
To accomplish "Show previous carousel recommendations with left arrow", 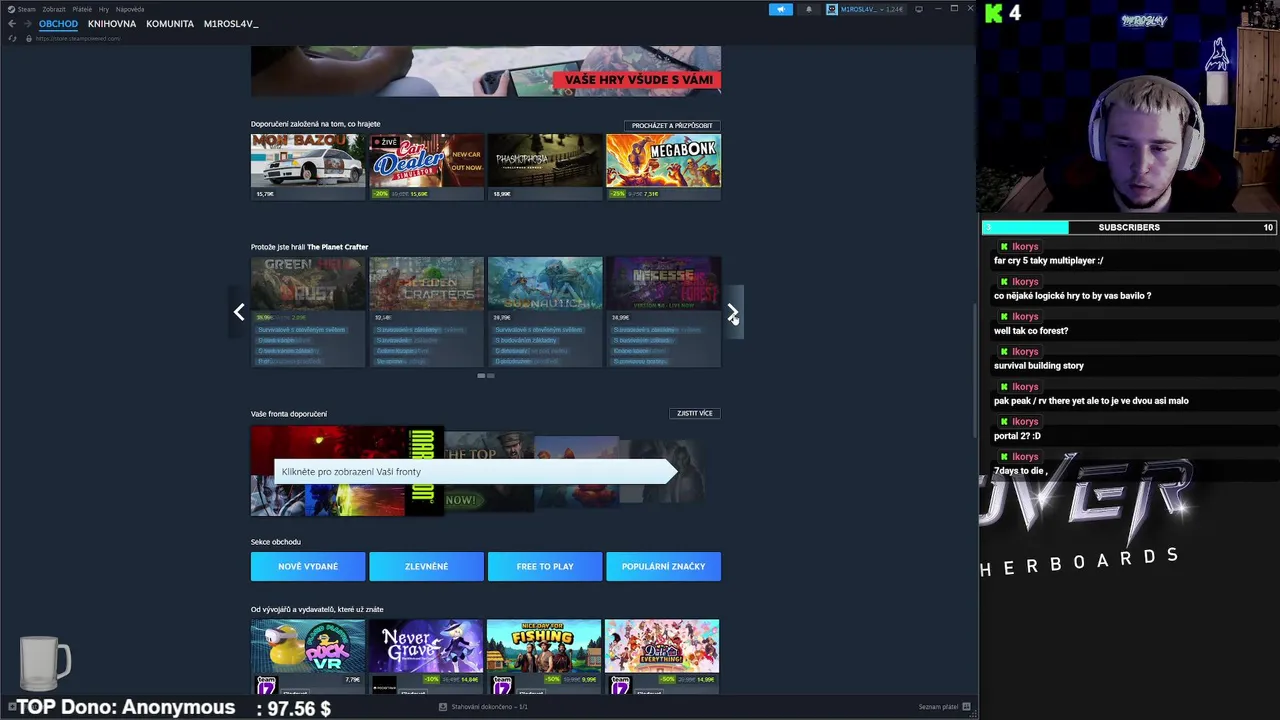I will pyautogui.click(x=239, y=313).
